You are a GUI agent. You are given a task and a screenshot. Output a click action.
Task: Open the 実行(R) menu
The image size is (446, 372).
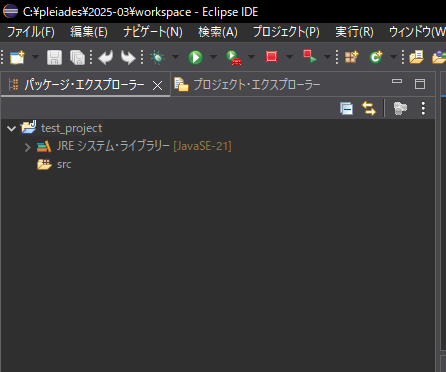coord(354,32)
